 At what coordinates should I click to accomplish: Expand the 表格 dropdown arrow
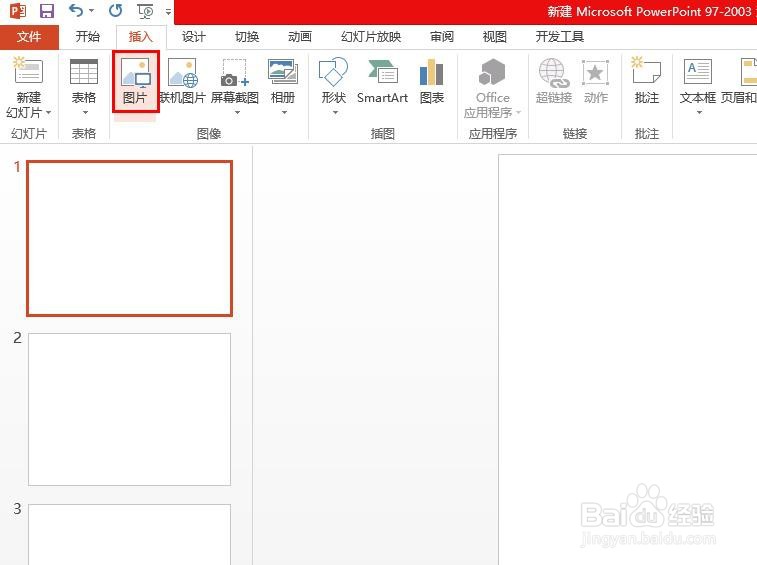coord(85,113)
